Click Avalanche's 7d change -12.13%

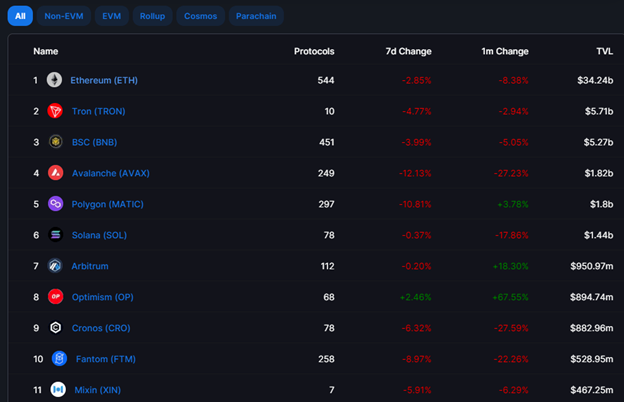point(415,173)
